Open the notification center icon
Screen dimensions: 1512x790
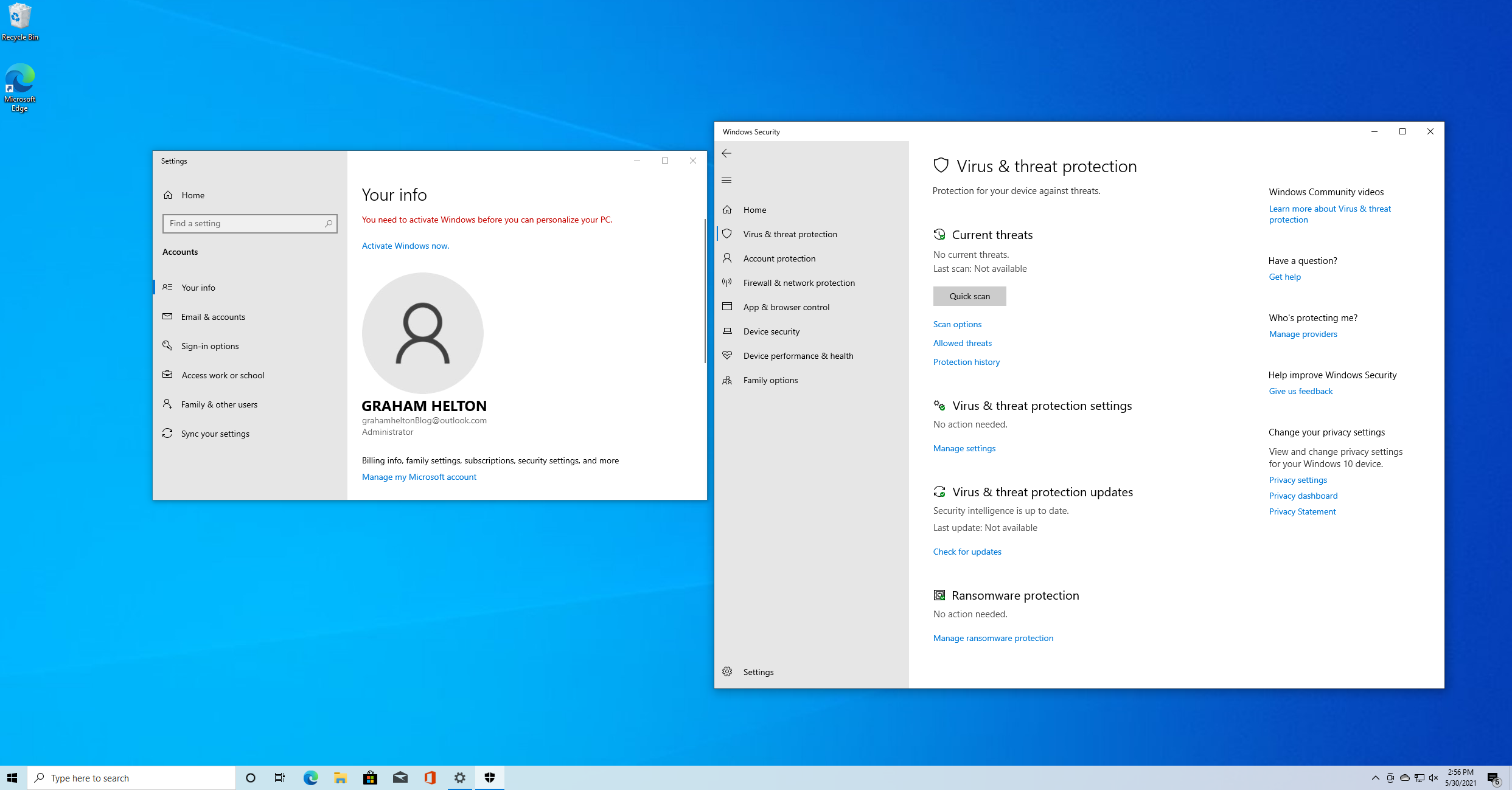click(x=1493, y=778)
